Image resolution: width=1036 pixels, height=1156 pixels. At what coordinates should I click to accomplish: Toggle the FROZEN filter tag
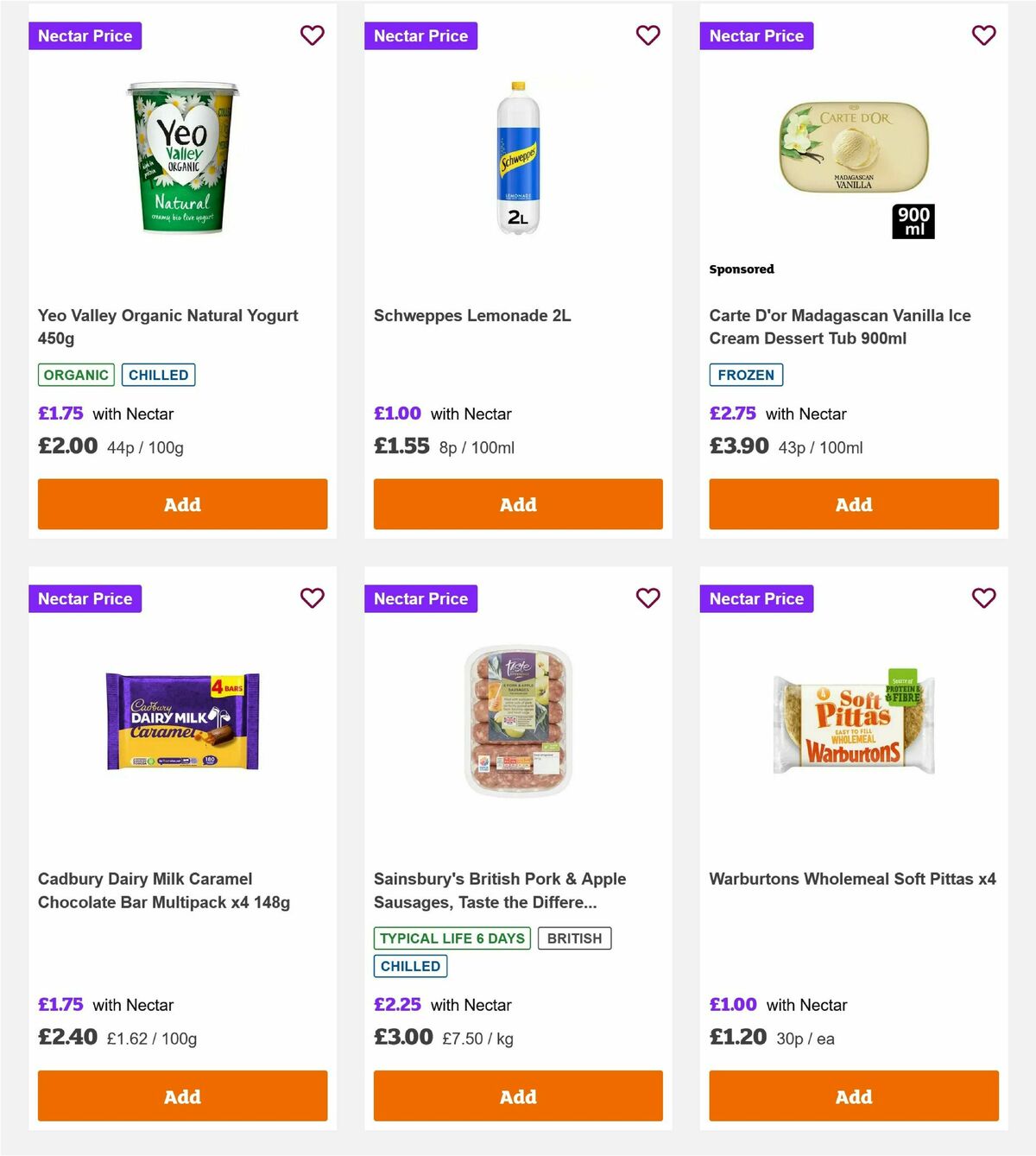[746, 375]
